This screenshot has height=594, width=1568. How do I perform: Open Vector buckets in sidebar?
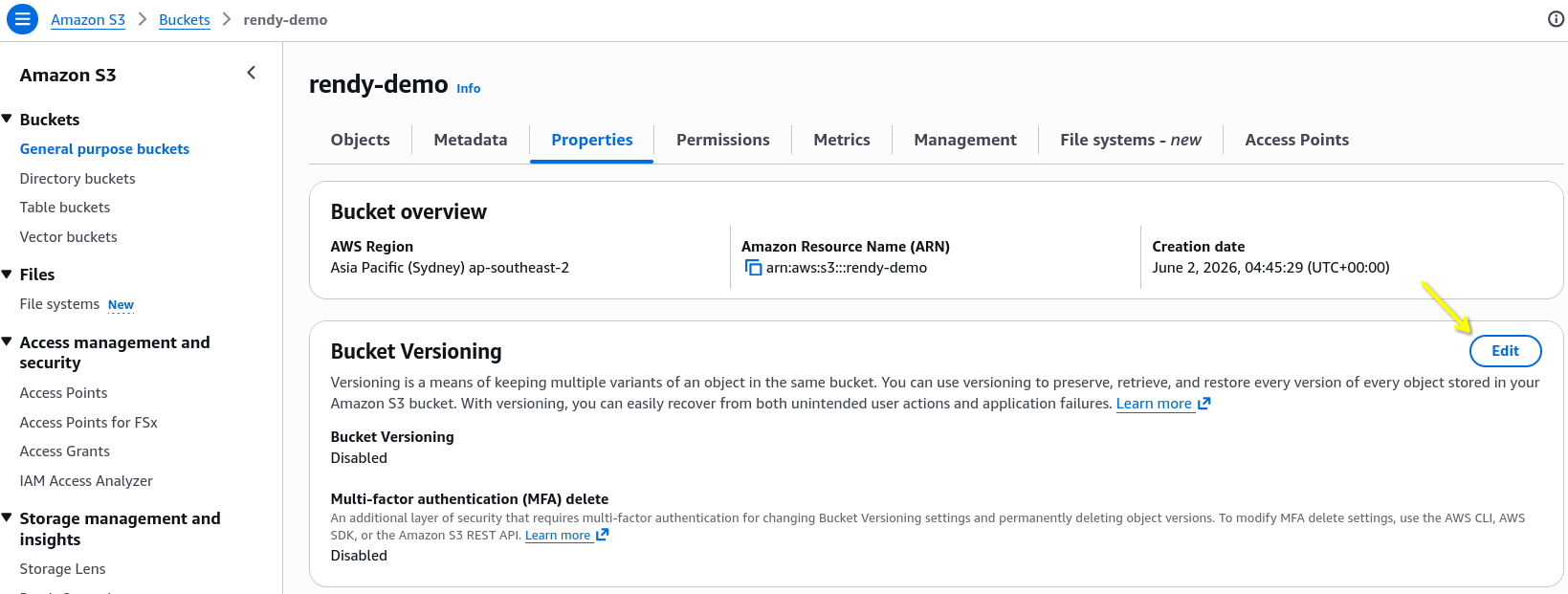coord(69,237)
